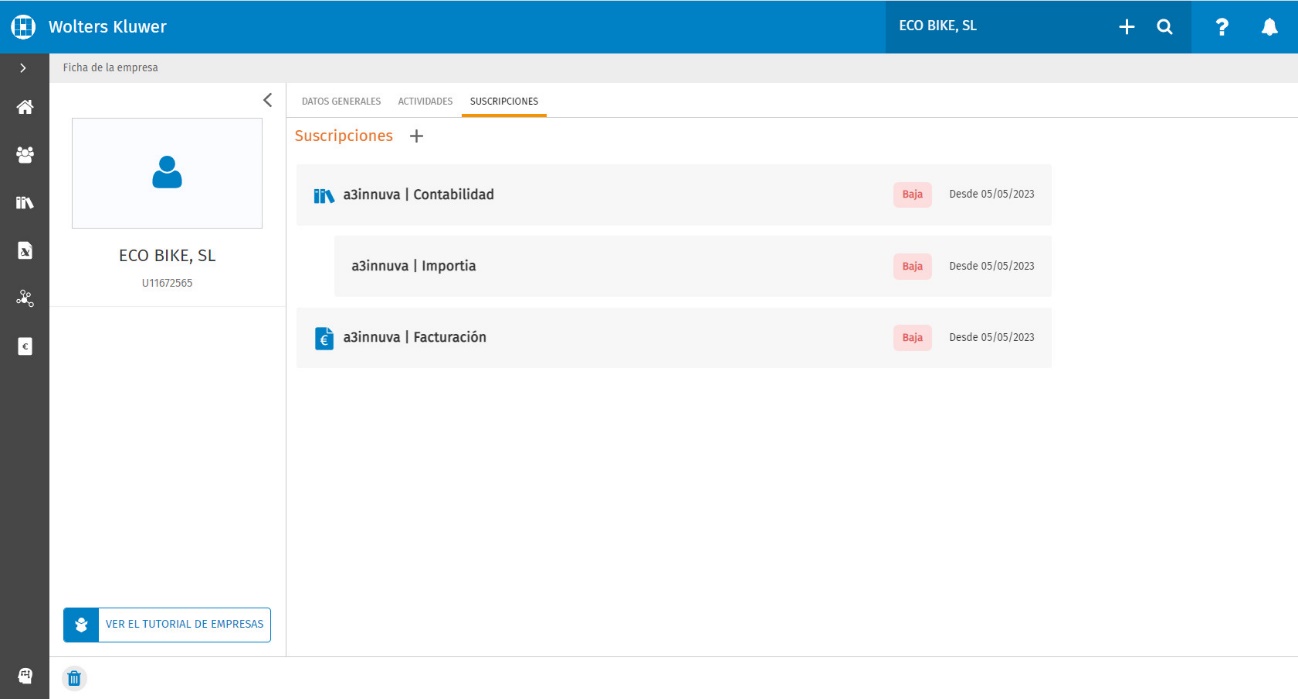The width and height of the screenshot is (1298, 699).
Task: Open notifications bell
Action: click(1269, 27)
